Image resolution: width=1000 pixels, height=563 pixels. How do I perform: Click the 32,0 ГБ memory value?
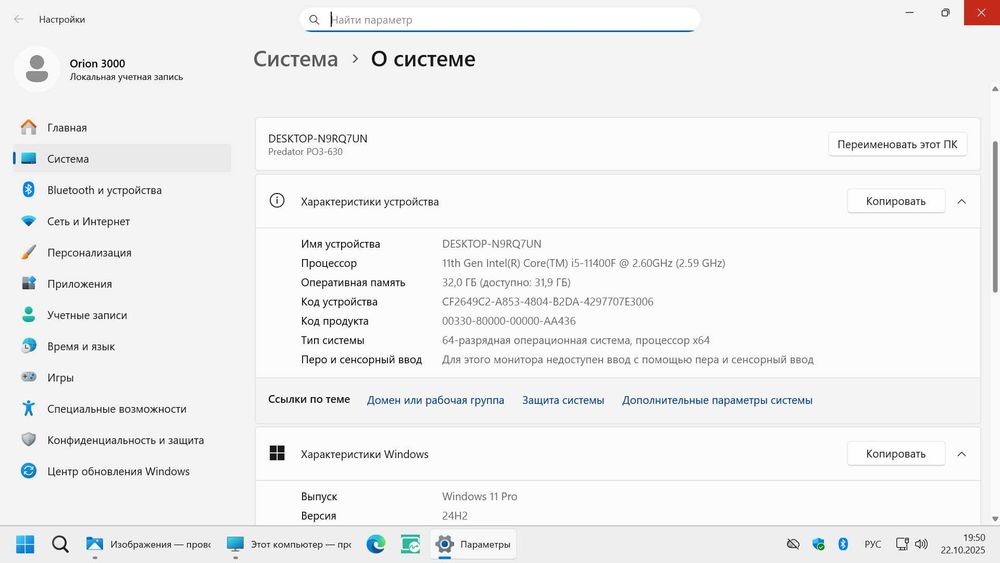pos(506,282)
